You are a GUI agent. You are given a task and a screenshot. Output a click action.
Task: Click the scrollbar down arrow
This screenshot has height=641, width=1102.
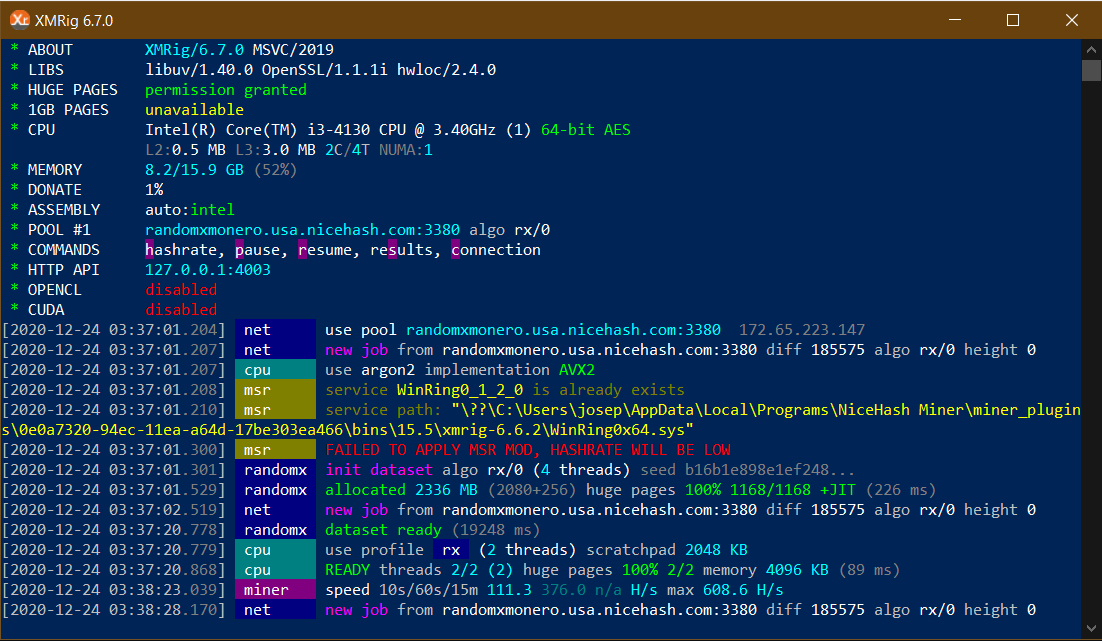click(1091, 628)
